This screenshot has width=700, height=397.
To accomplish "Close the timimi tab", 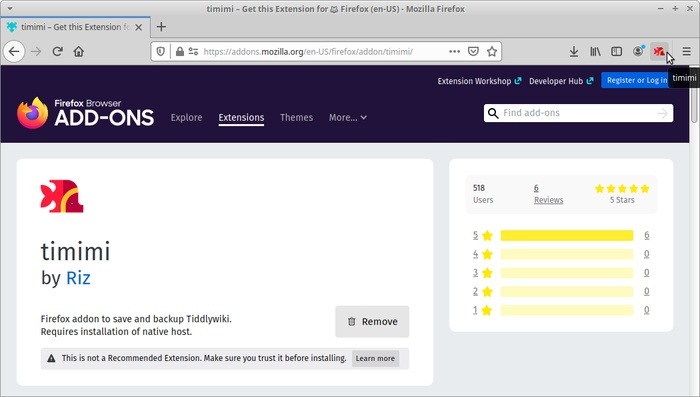I will pos(139,27).
